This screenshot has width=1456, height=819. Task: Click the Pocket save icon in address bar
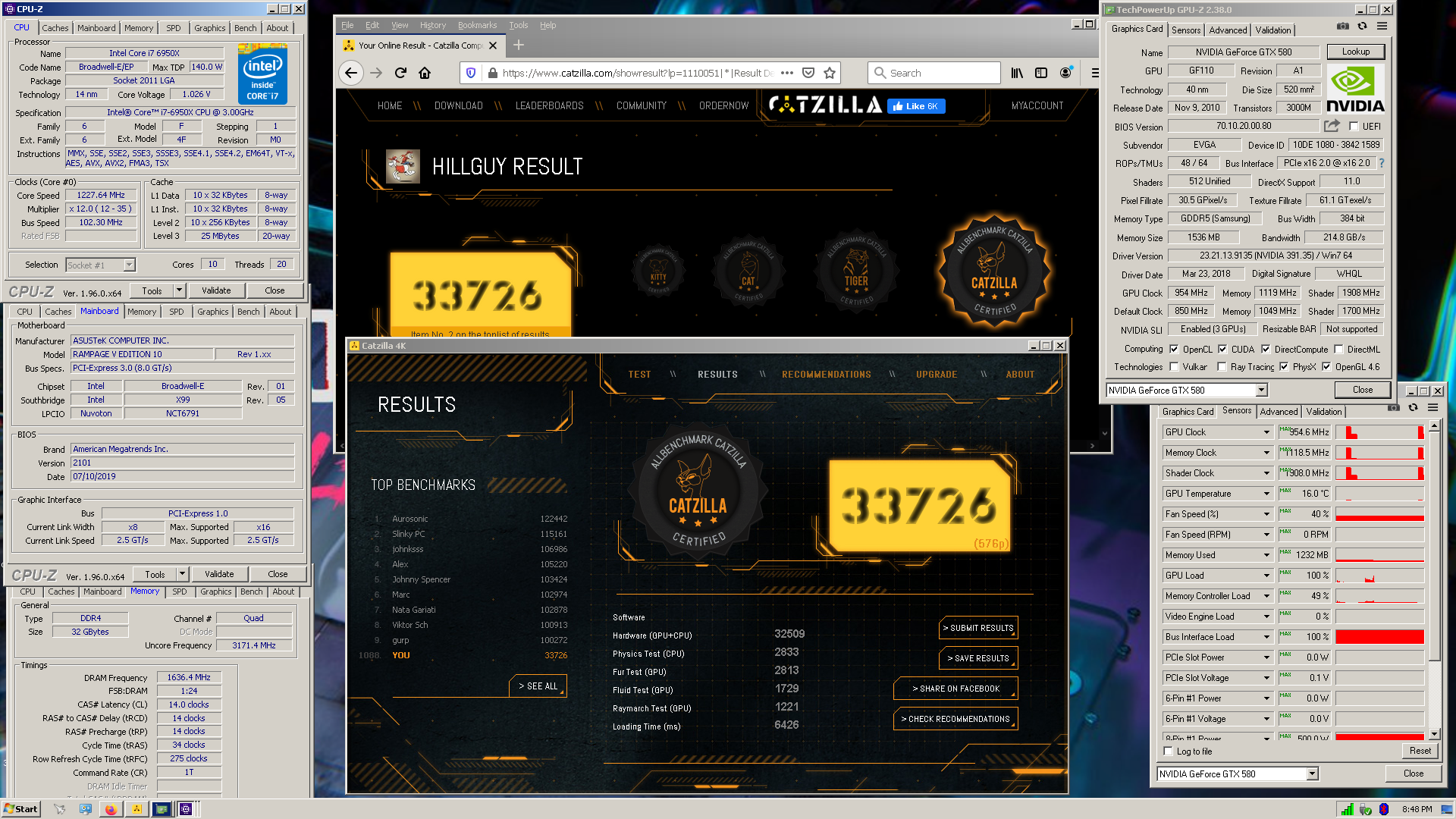coord(808,73)
